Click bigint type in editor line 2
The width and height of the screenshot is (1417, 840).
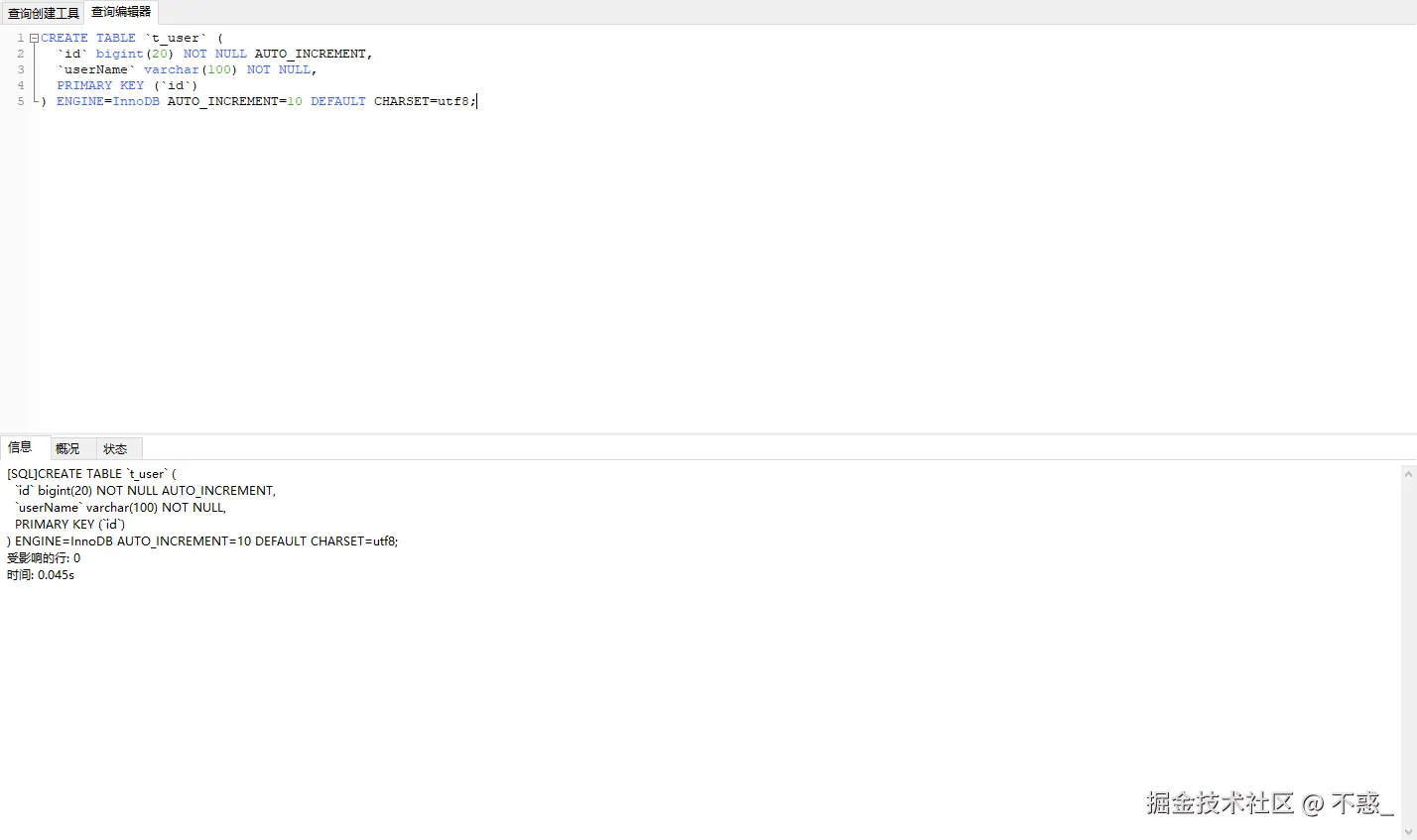(119, 54)
